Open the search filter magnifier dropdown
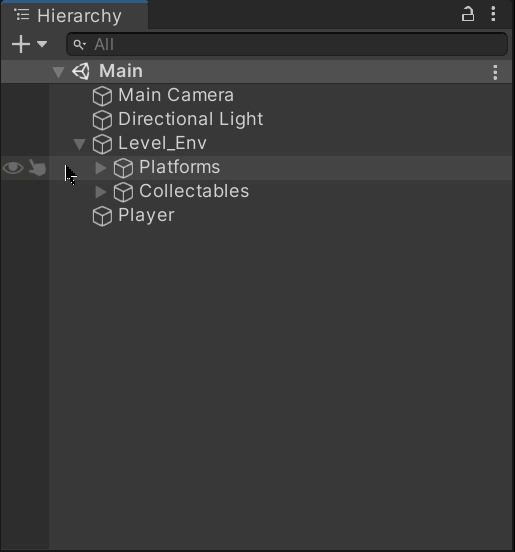Viewport: 515px width, 552px height. 80,45
